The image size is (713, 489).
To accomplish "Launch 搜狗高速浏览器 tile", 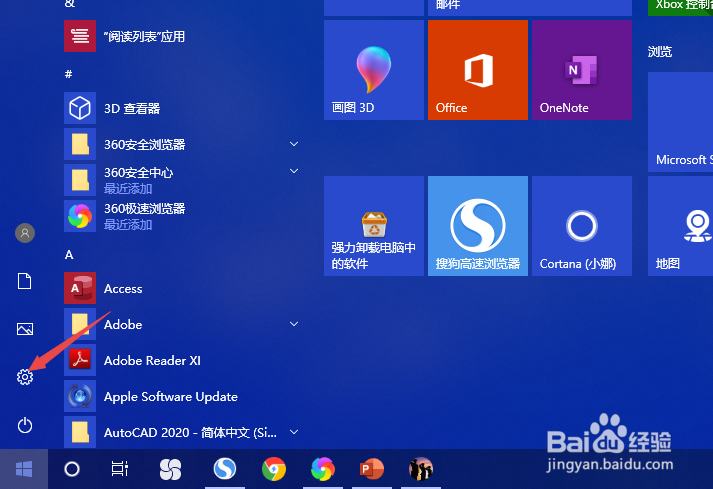I will [478, 226].
